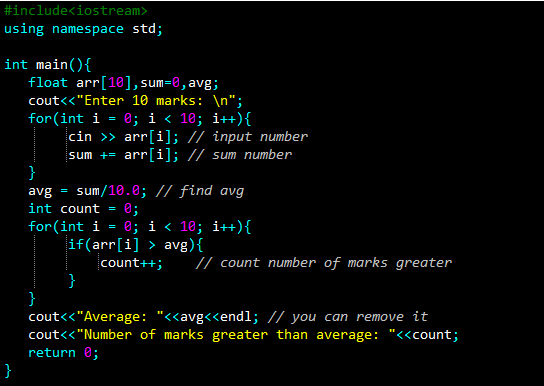This screenshot has height=386, width=544.
Task: Click the '// count number of marks greater' comment
Action: tap(324, 263)
